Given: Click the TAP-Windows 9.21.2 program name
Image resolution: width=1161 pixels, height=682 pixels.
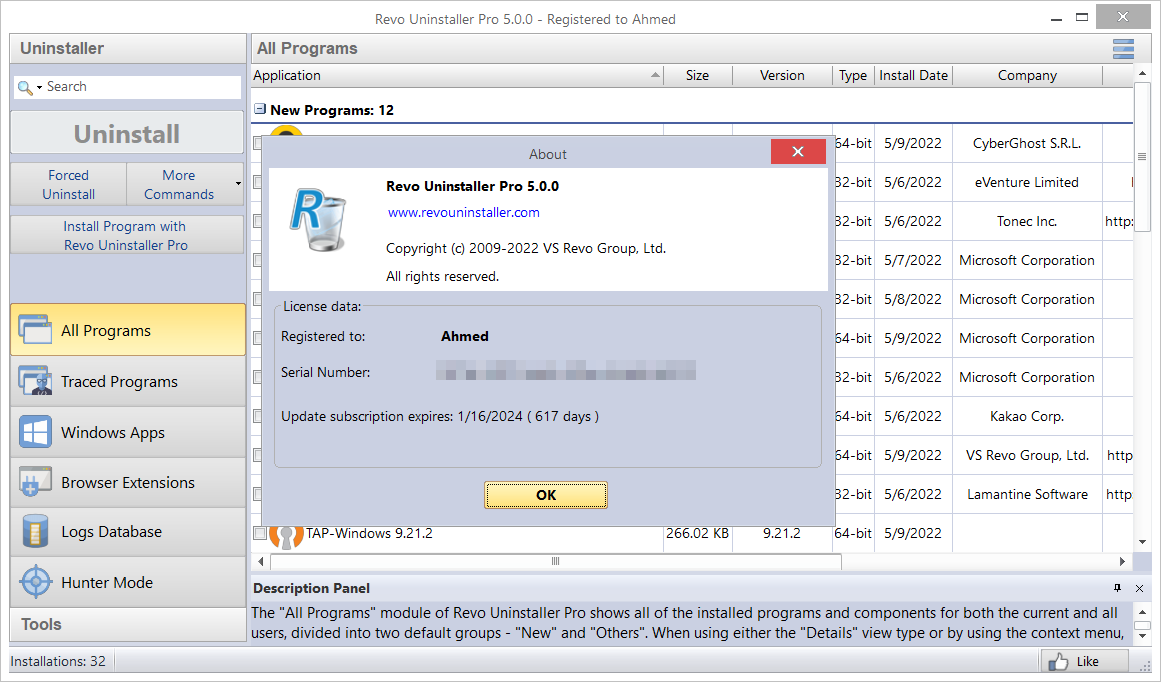Looking at the screenshot, I should 369,533.
